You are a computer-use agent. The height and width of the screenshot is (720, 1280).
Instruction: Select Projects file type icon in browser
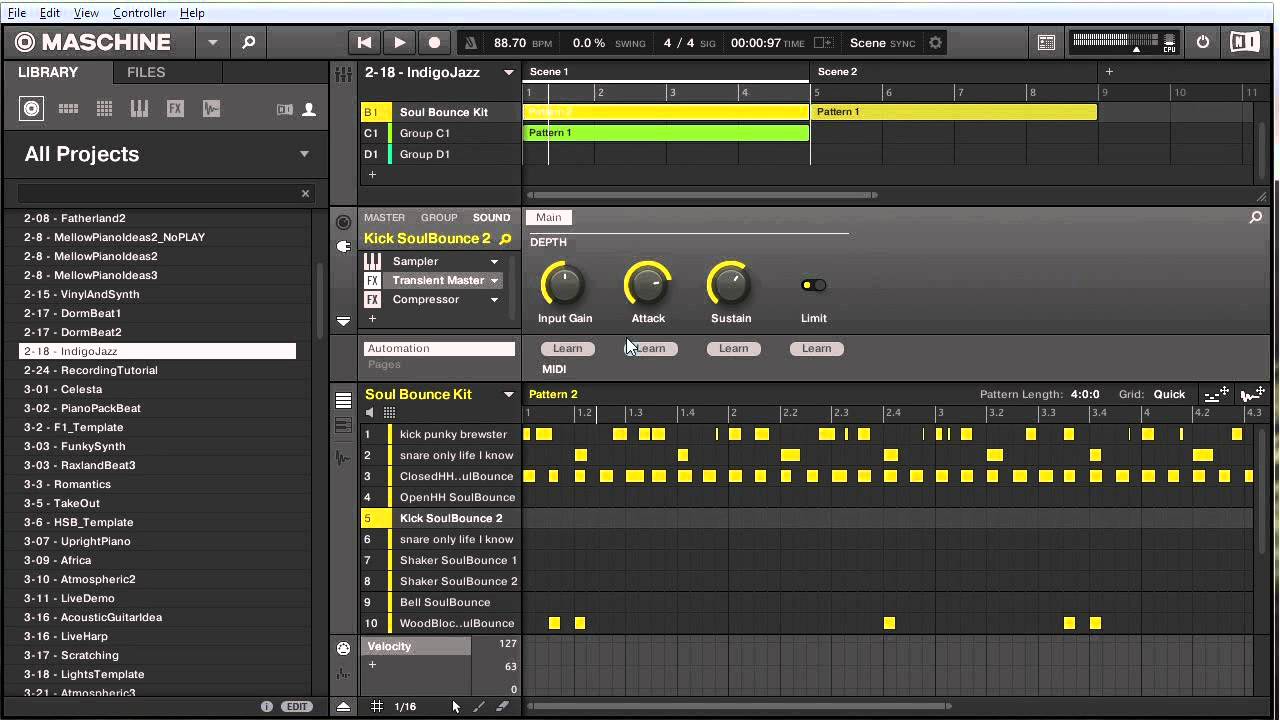32,109
